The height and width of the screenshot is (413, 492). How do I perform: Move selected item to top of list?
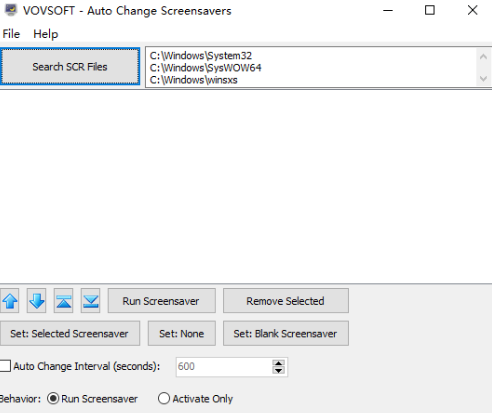pos(64,301)
